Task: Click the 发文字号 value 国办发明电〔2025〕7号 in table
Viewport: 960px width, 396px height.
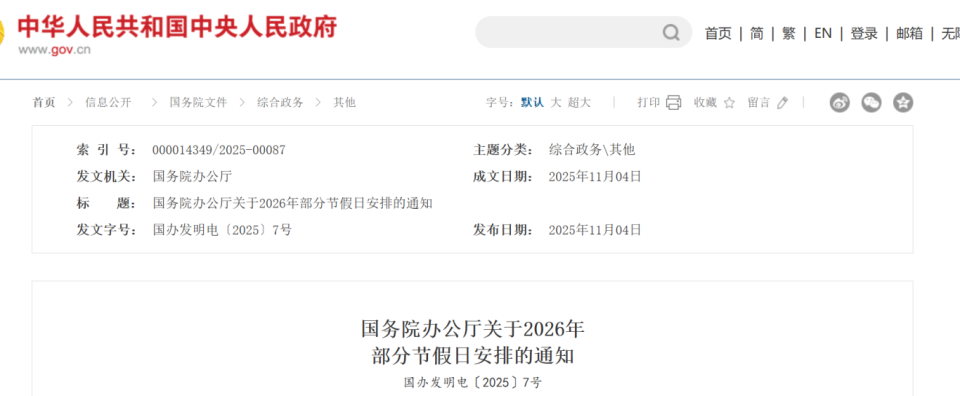Action: 222,230
